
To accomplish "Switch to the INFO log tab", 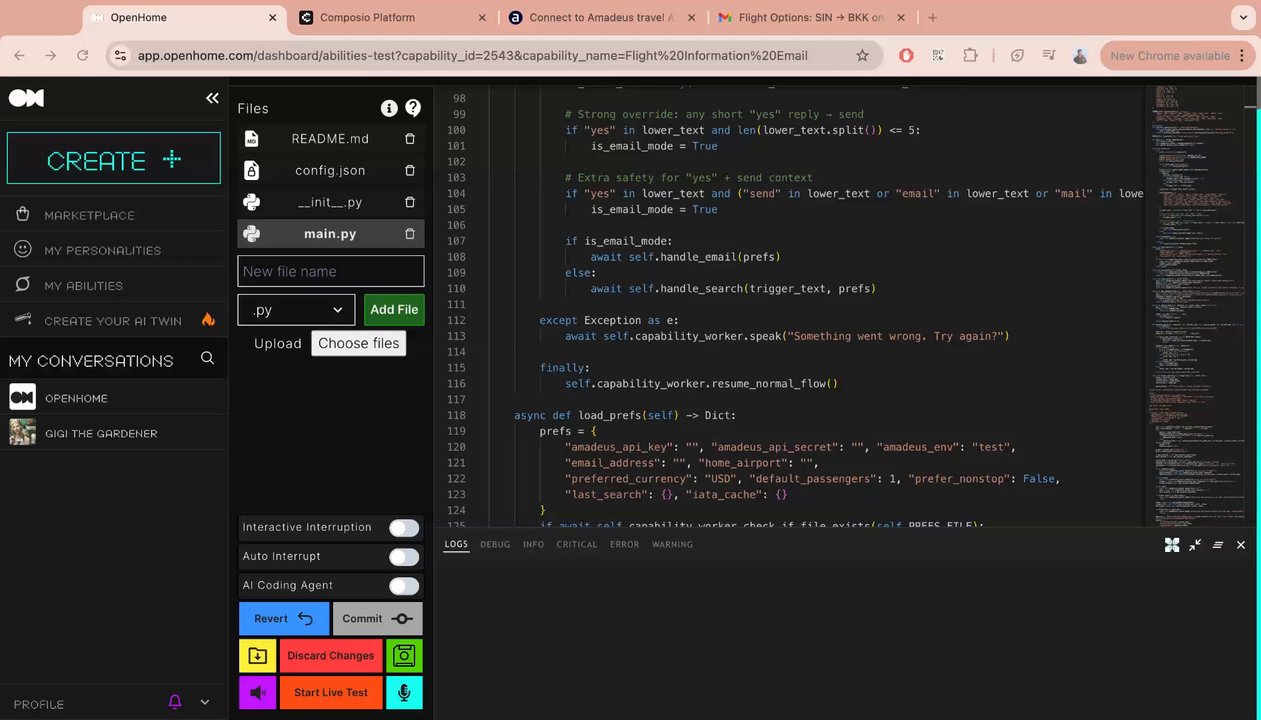I will pyautogui.click(x=534, y=545).
